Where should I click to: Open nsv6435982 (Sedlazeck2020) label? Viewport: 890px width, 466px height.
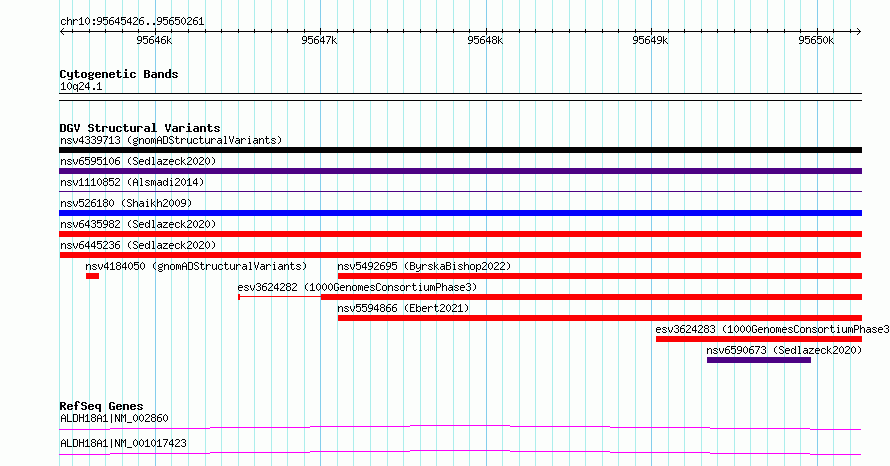(x=138, y=224)
